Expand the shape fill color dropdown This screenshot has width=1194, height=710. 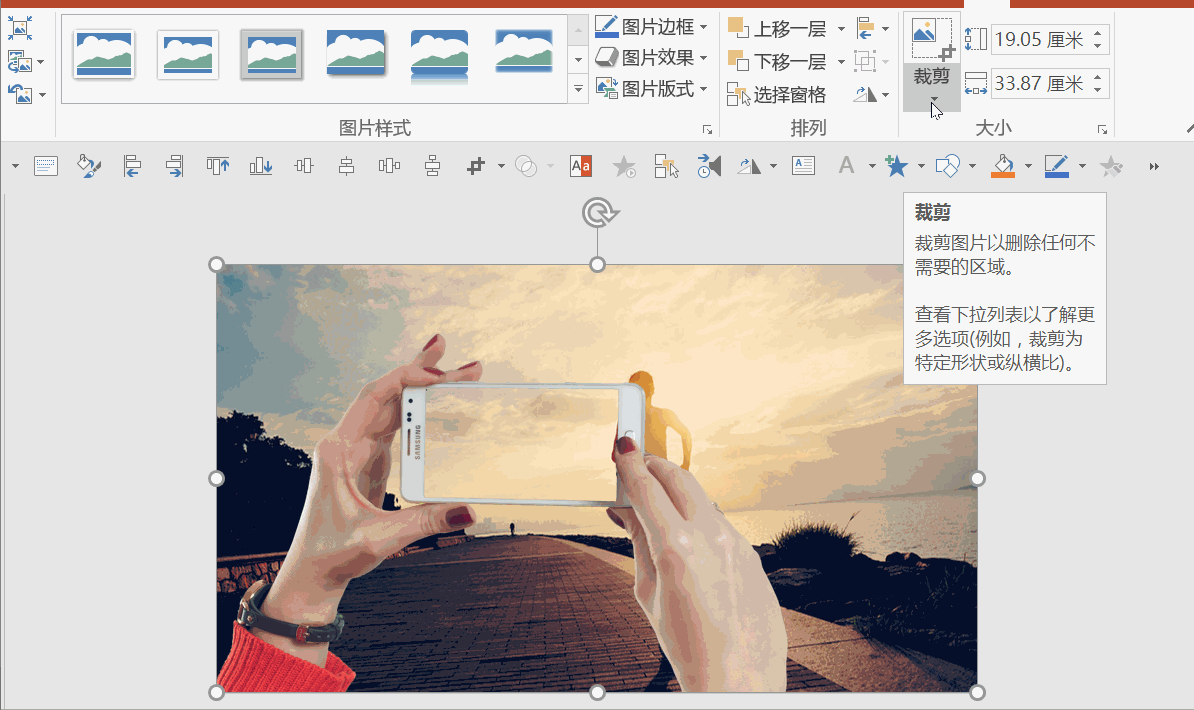1028,166
